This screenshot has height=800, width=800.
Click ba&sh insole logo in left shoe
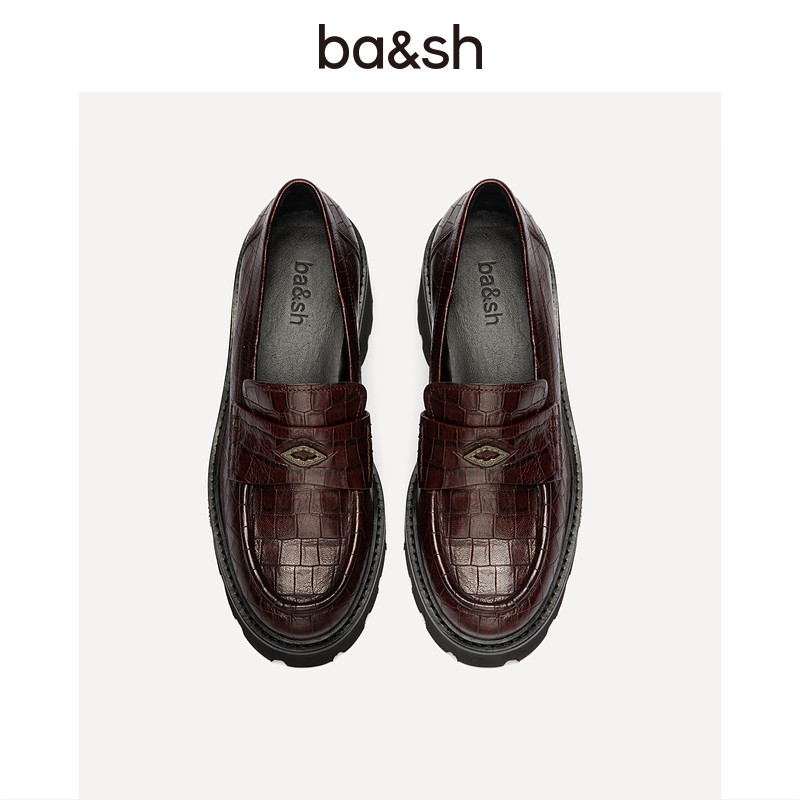(301, 292)
